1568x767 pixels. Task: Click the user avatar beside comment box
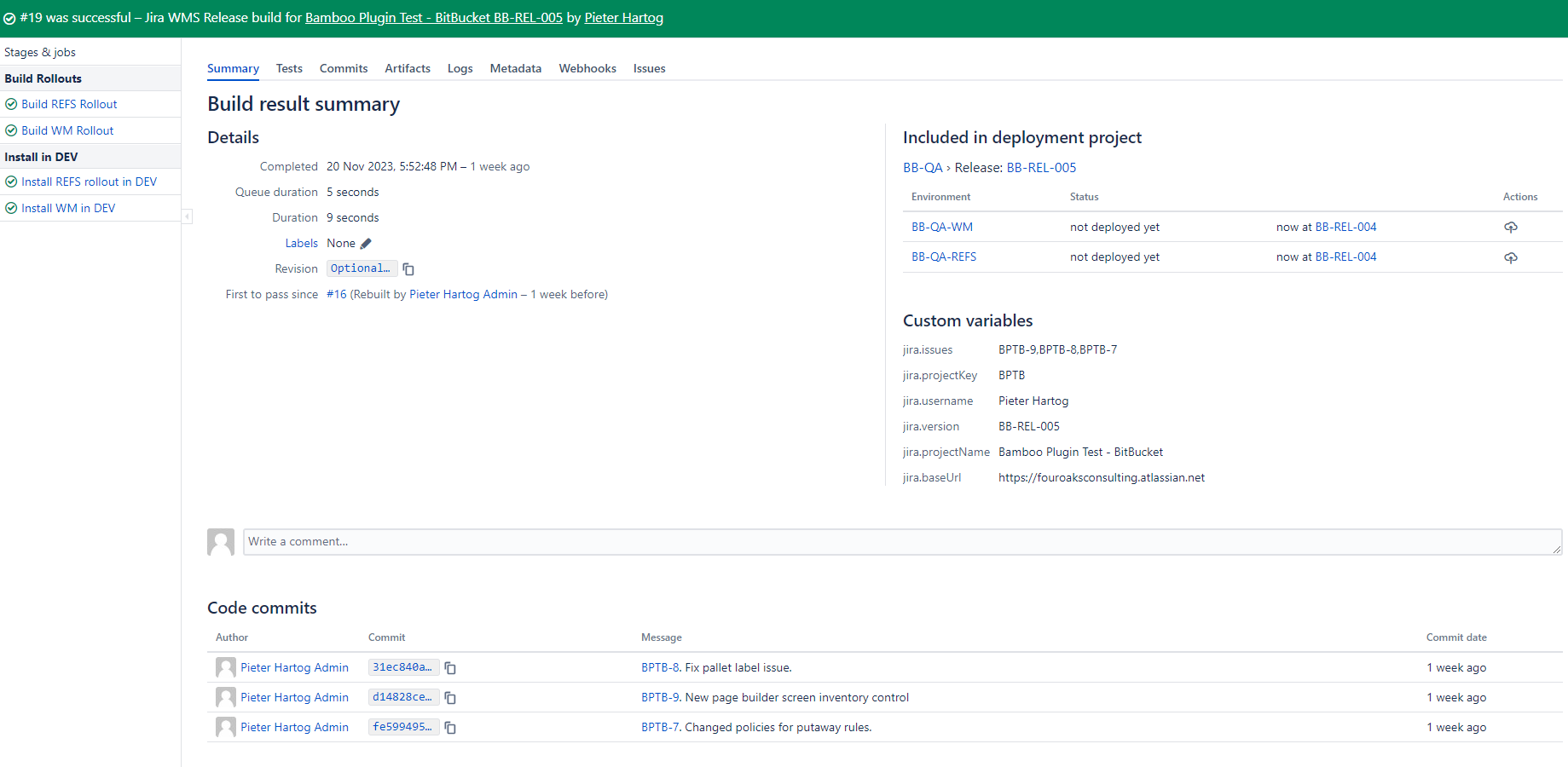click(221, 542)
